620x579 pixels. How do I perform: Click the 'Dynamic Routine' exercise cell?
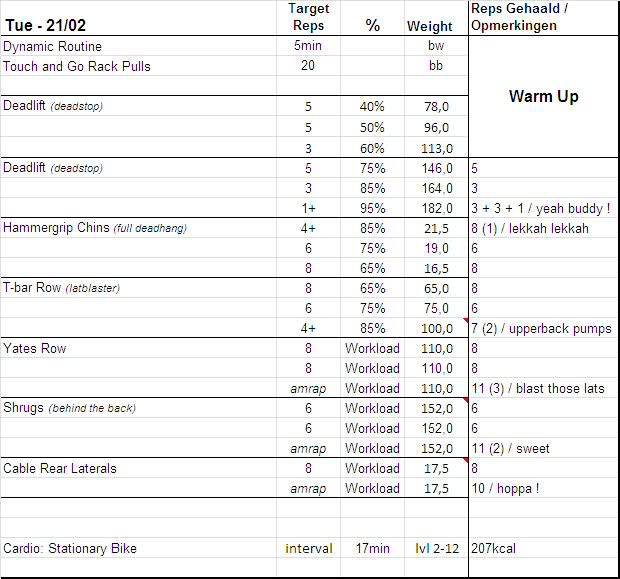tap(53, 47)
